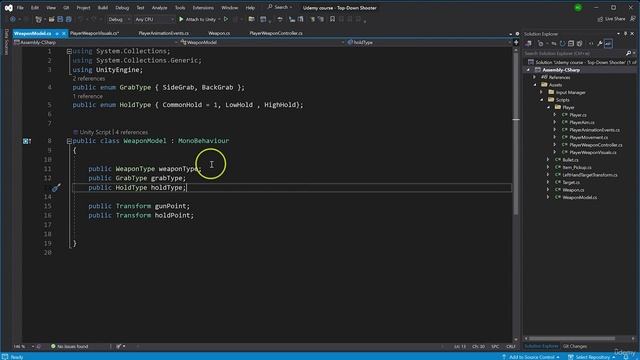Switch to Git Changes panel tab
Viewport: 640px width, 360px height.
click(575, 347)
